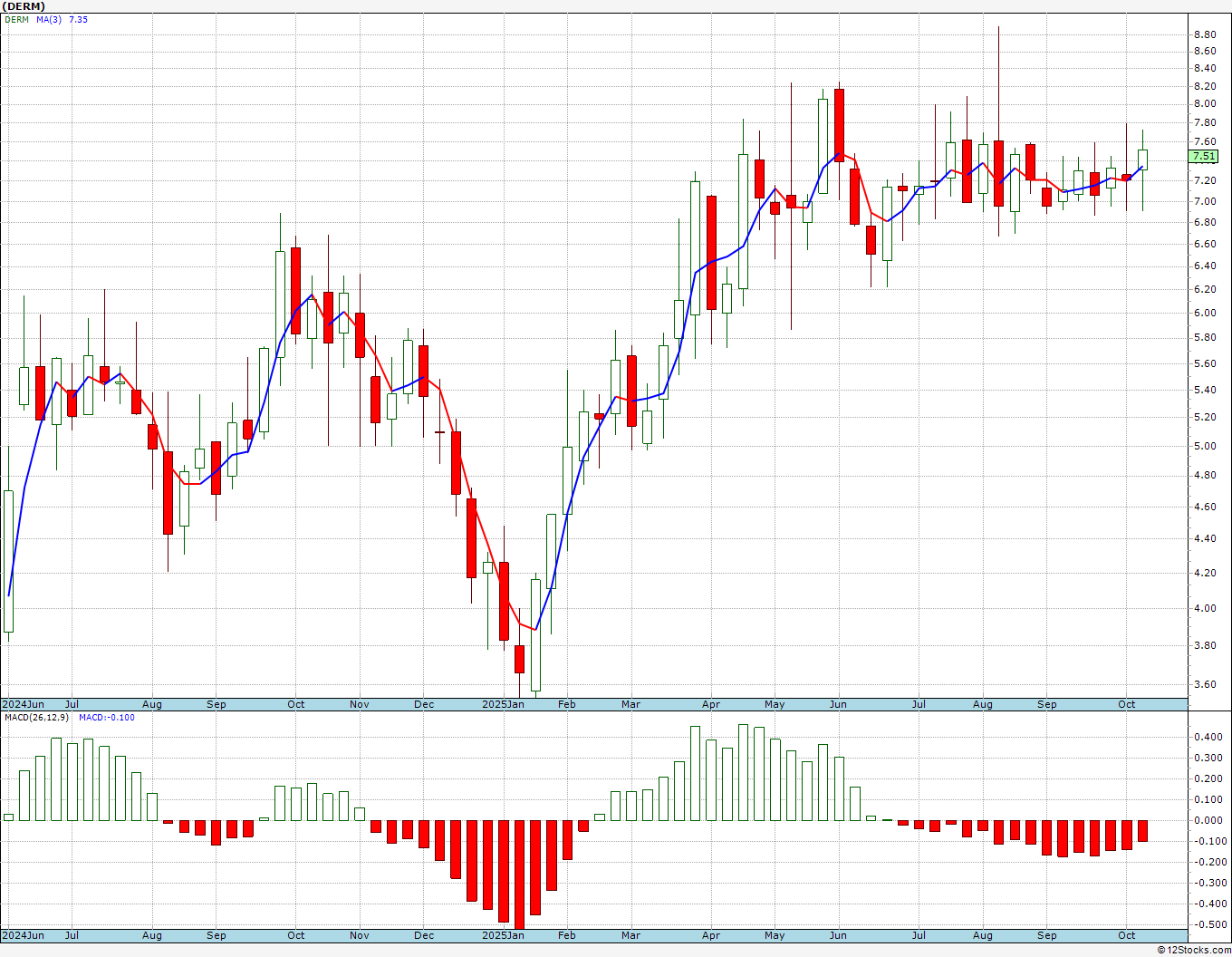1232x957 pixels.
Task: Click 2024Jun on price chart axis
Action: point(23,704)
